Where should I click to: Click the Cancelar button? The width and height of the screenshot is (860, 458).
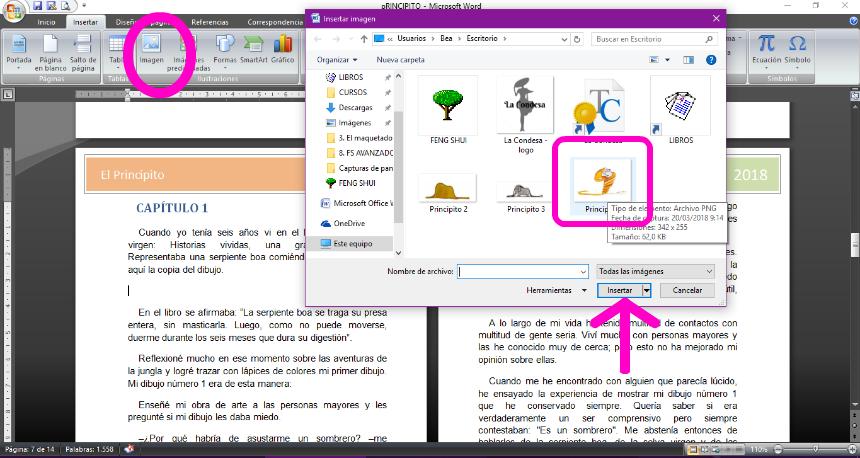coord(687,290)
